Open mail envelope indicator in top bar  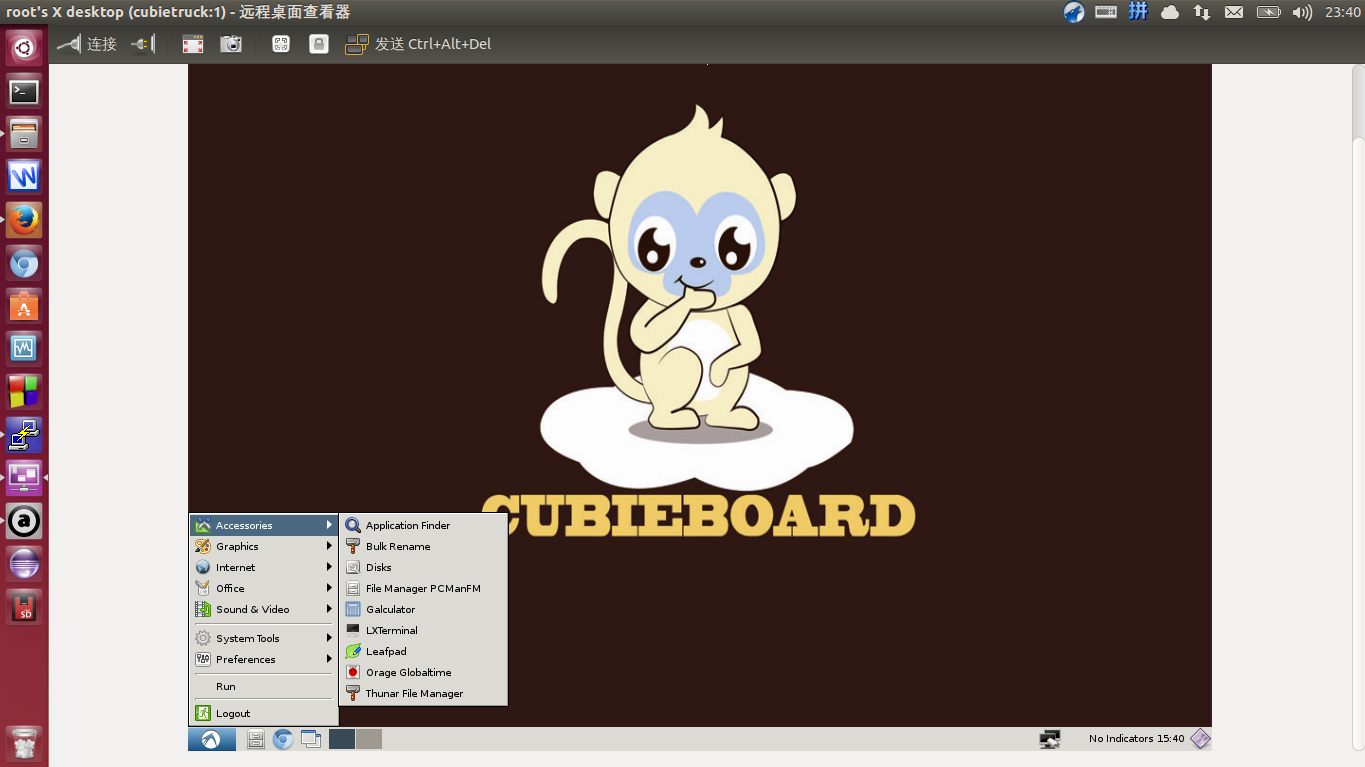click(1234, 12)
